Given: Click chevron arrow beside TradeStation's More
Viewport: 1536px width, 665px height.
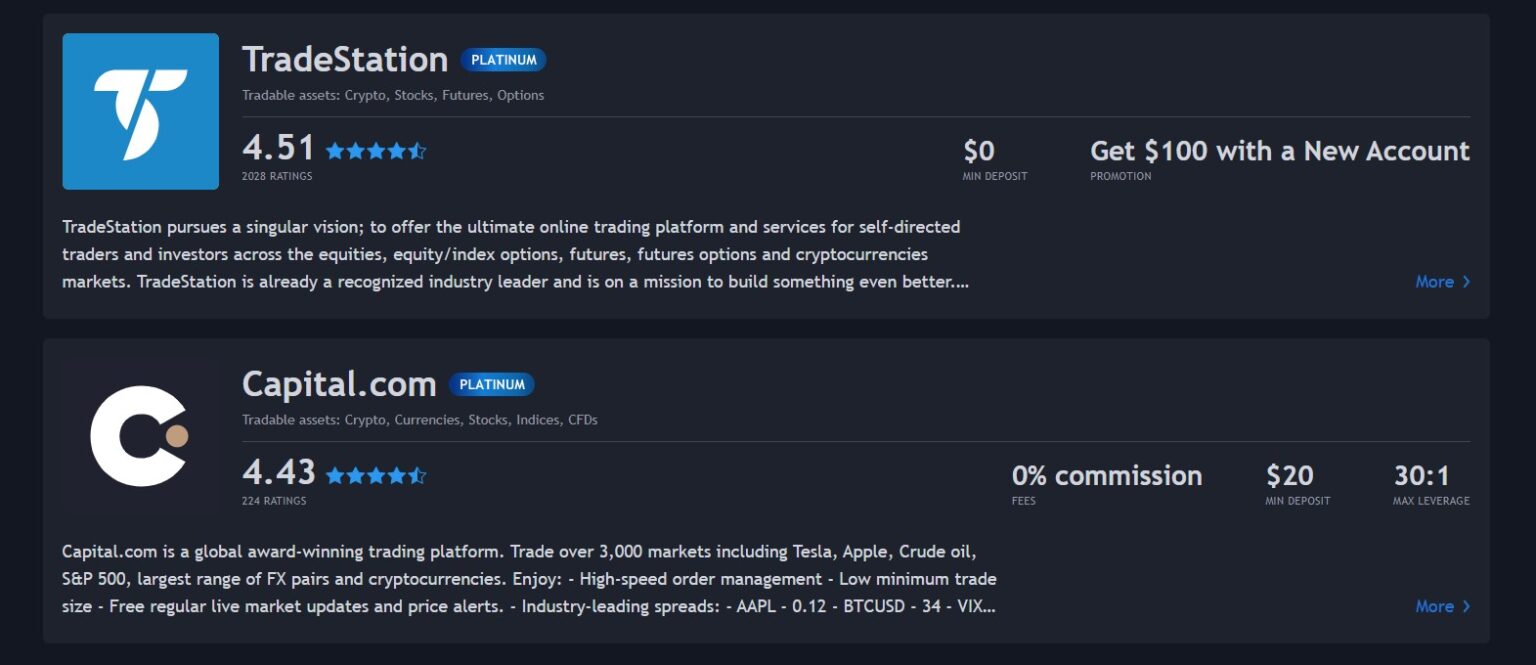Looking at the screenshot, I should 1466,282.
